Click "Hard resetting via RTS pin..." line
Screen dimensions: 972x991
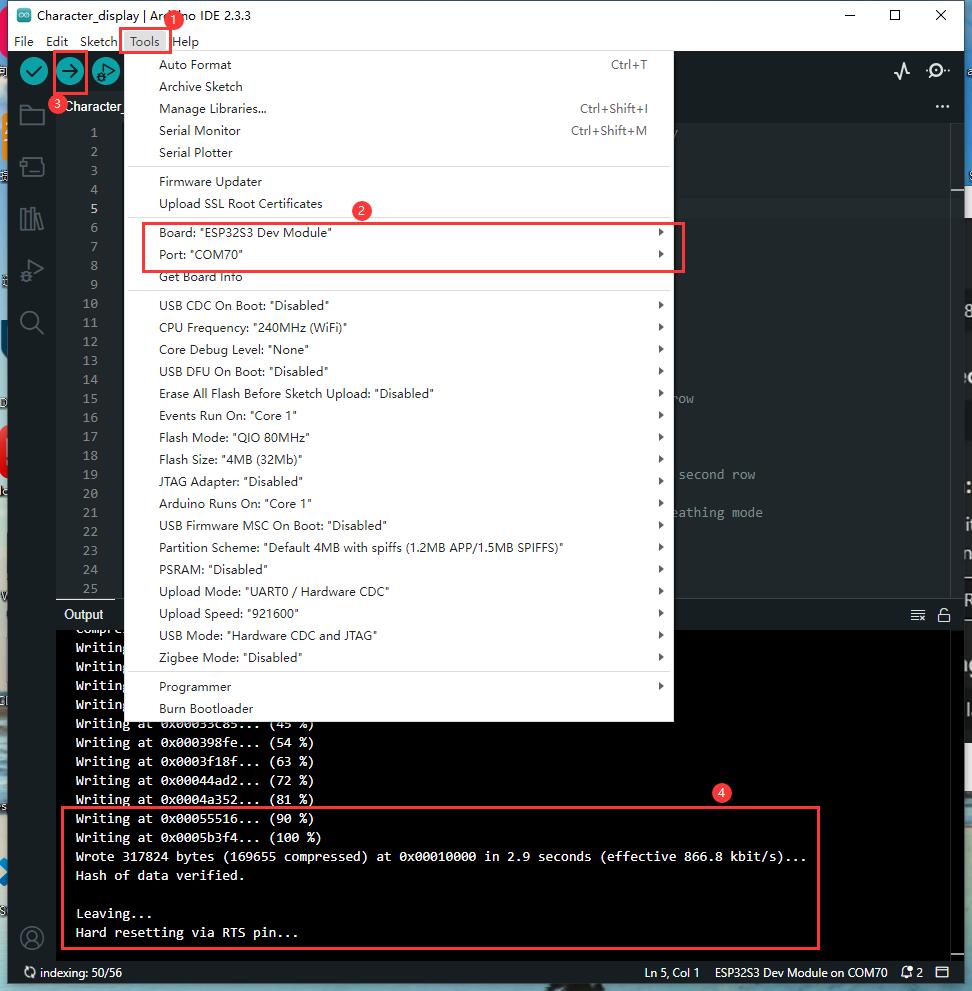tap(186, 933)
